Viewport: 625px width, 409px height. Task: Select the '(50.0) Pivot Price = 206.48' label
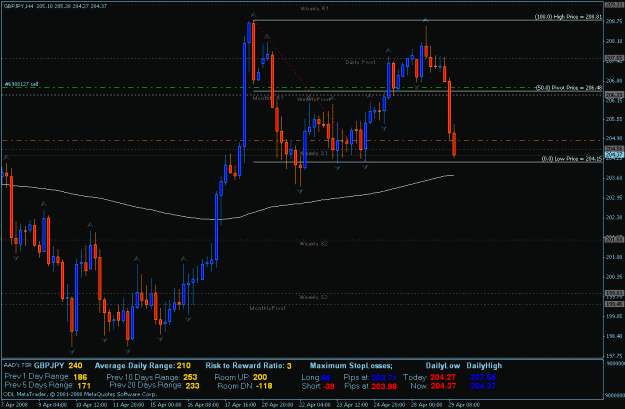[569, 88]
